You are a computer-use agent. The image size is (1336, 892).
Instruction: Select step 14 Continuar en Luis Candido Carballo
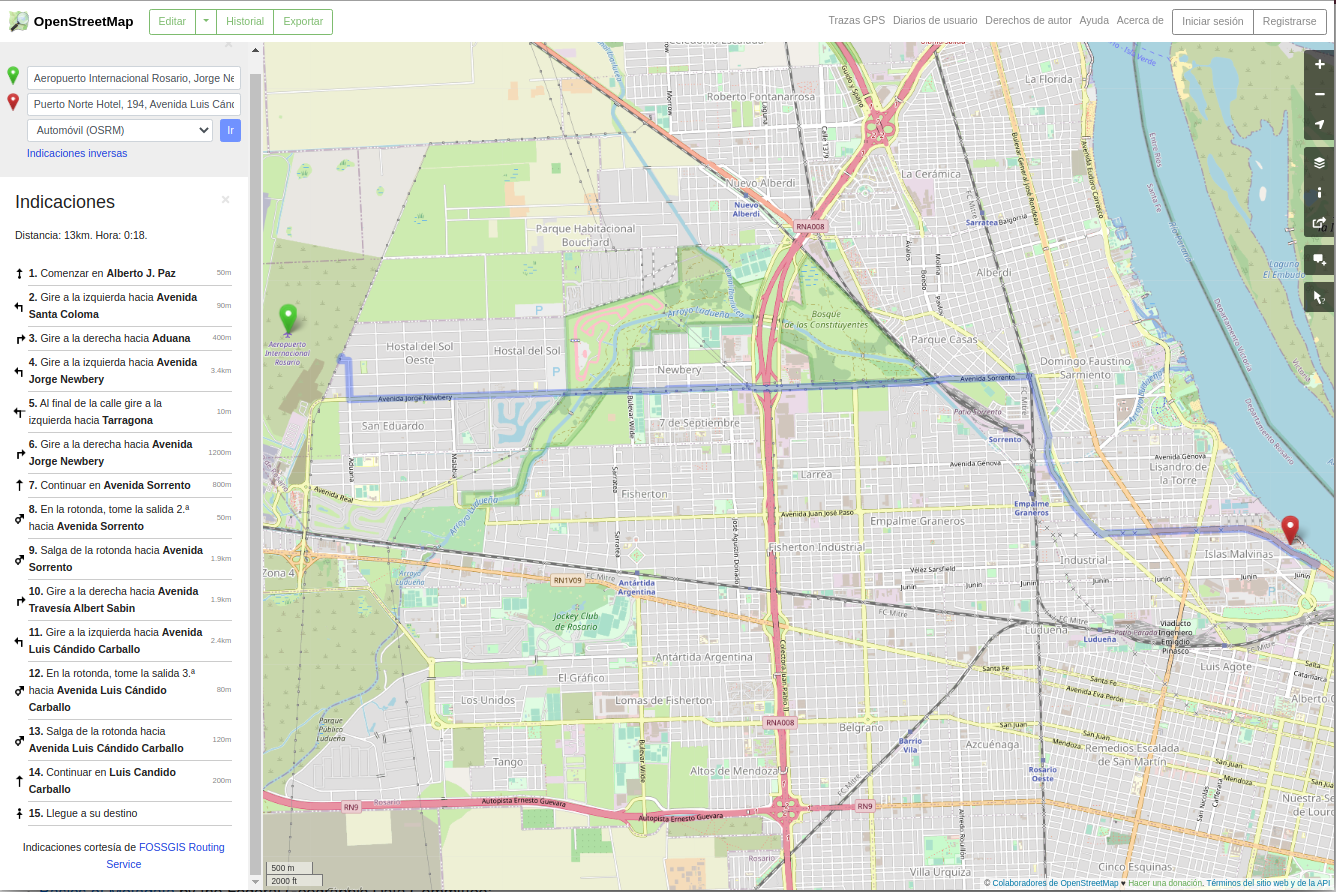[123, 781]
